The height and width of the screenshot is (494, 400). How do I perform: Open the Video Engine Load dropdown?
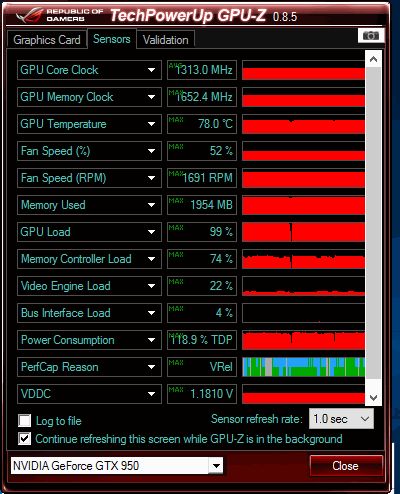click(x=89, y=286)
